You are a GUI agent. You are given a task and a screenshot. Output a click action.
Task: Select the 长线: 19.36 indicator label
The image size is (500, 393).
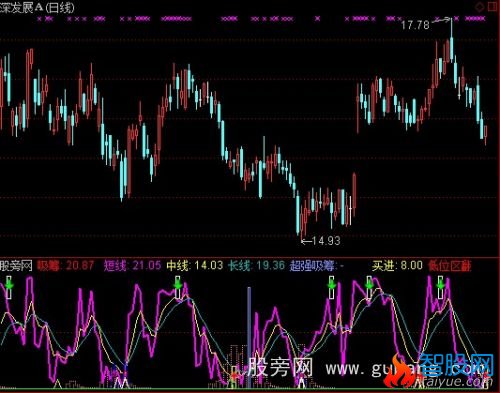tap(257, 266)
